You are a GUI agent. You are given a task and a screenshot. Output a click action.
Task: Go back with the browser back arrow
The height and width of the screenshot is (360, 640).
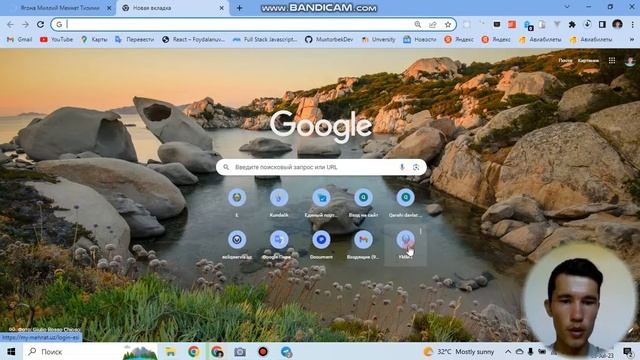point(10,24)
